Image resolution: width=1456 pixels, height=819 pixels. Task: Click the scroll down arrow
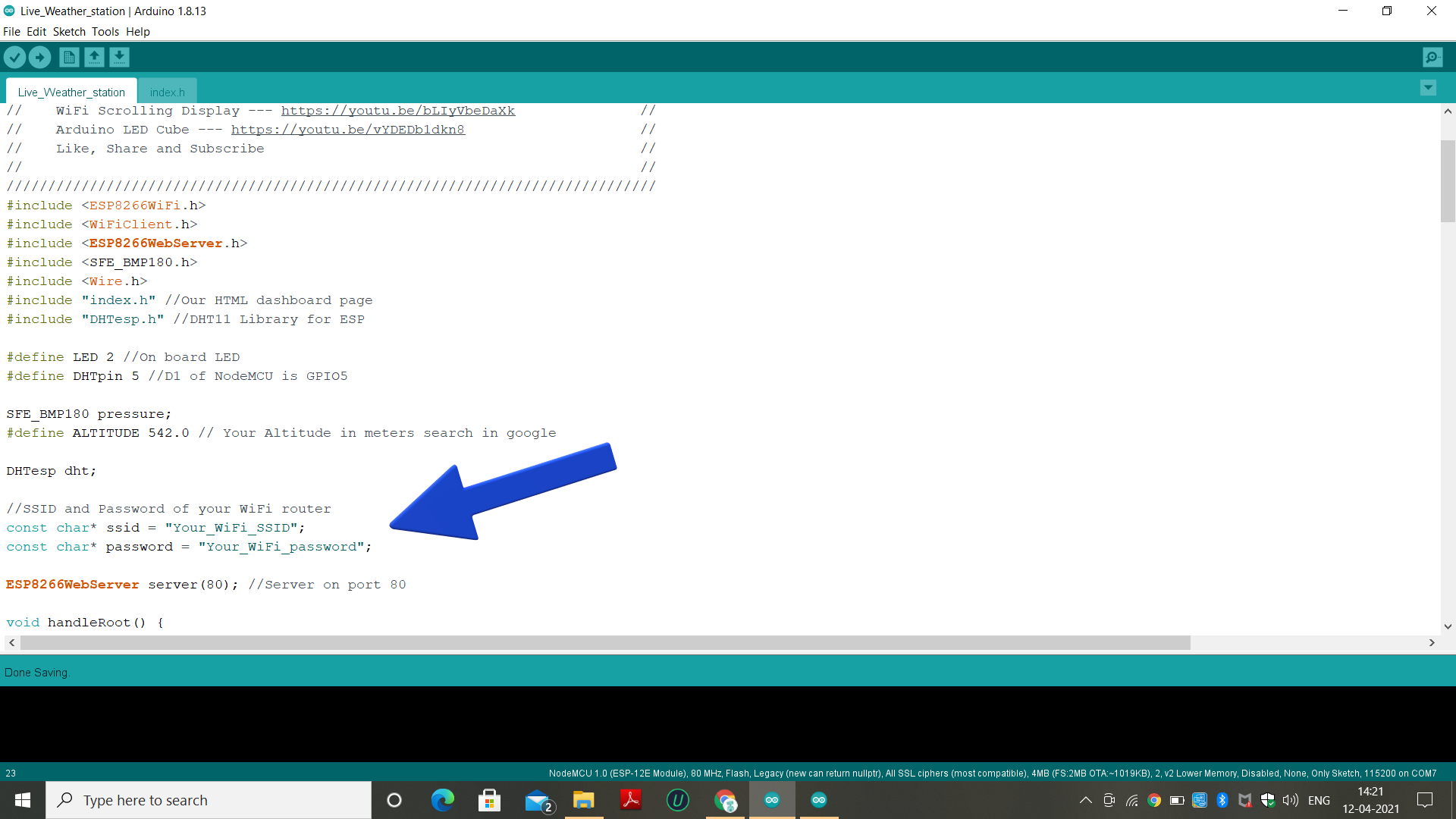pos(1448,626)
